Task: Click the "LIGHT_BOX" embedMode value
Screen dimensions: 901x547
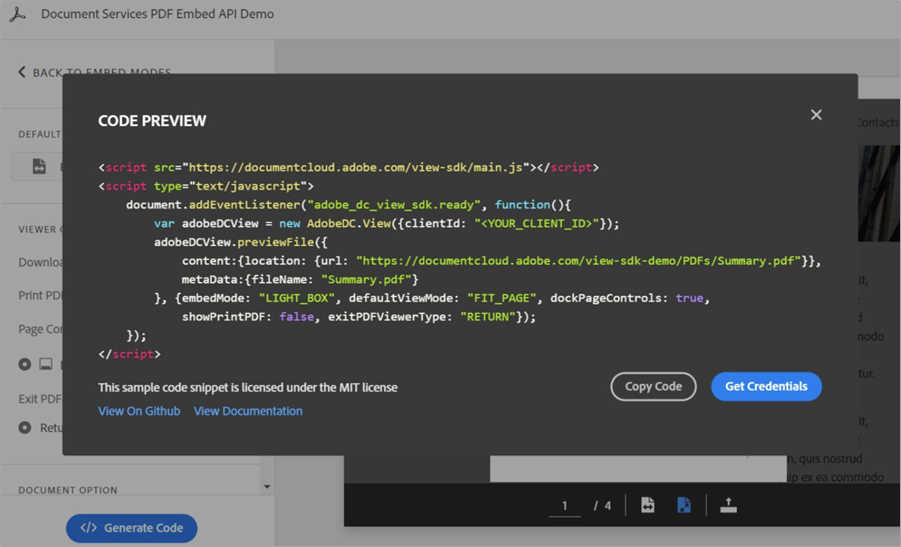Action: click(296, 298)
